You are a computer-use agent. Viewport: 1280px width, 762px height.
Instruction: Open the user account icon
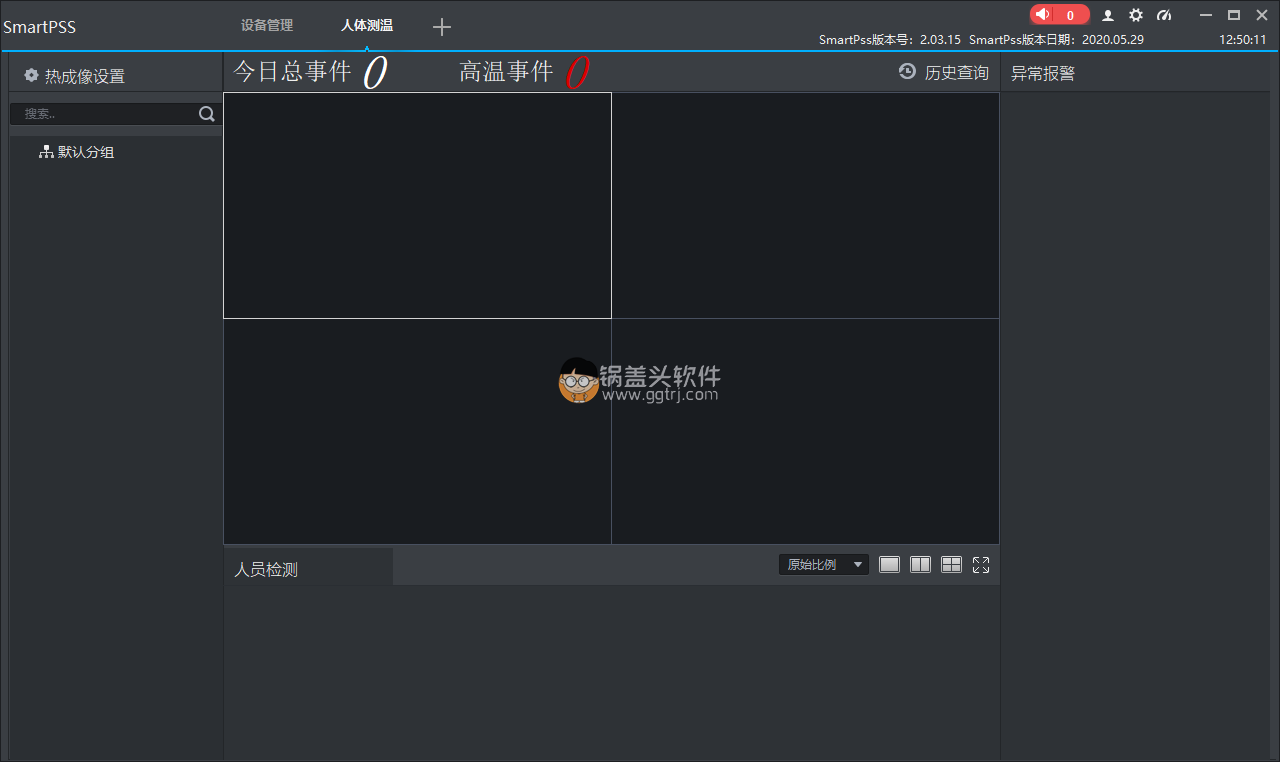[1108, 15]
